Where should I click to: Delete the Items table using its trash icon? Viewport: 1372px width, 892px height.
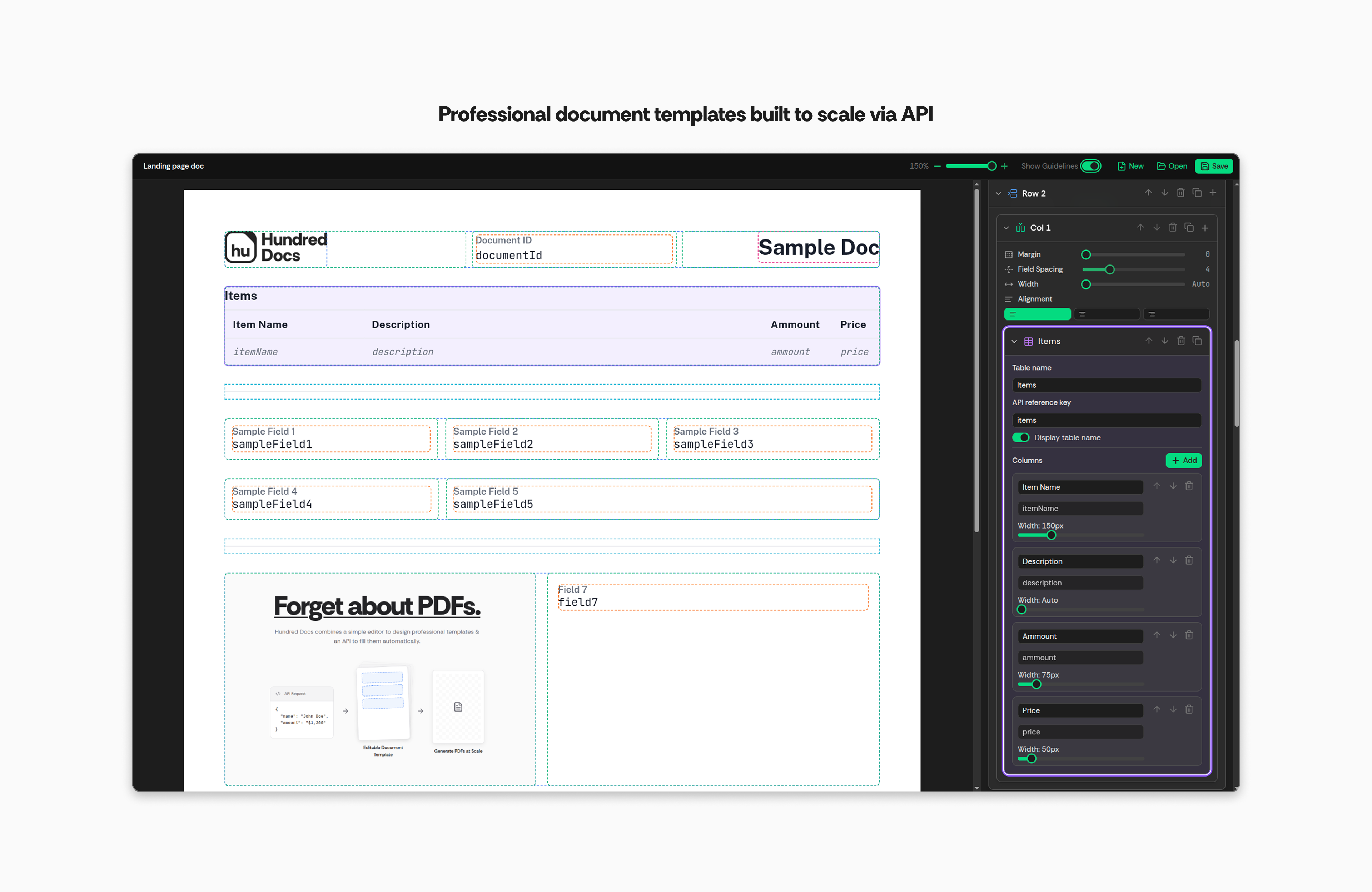pyautogui.click(x=1180, y=341)
